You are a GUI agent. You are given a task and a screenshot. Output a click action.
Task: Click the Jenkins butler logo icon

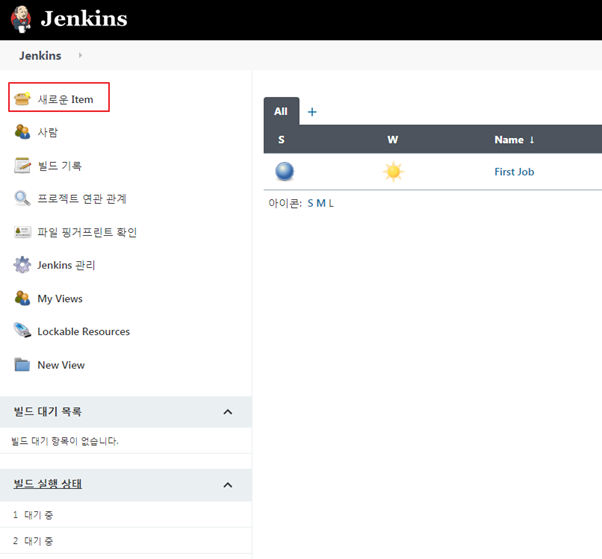click(21, 19)
